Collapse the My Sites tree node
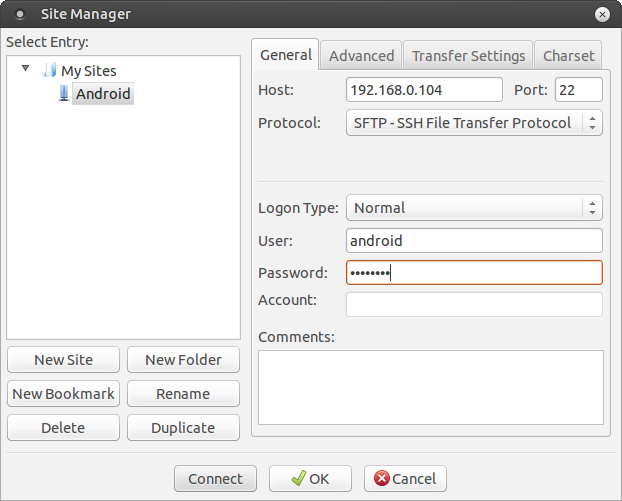Viewport: 622px width, 501px height. tap(26, 70)
